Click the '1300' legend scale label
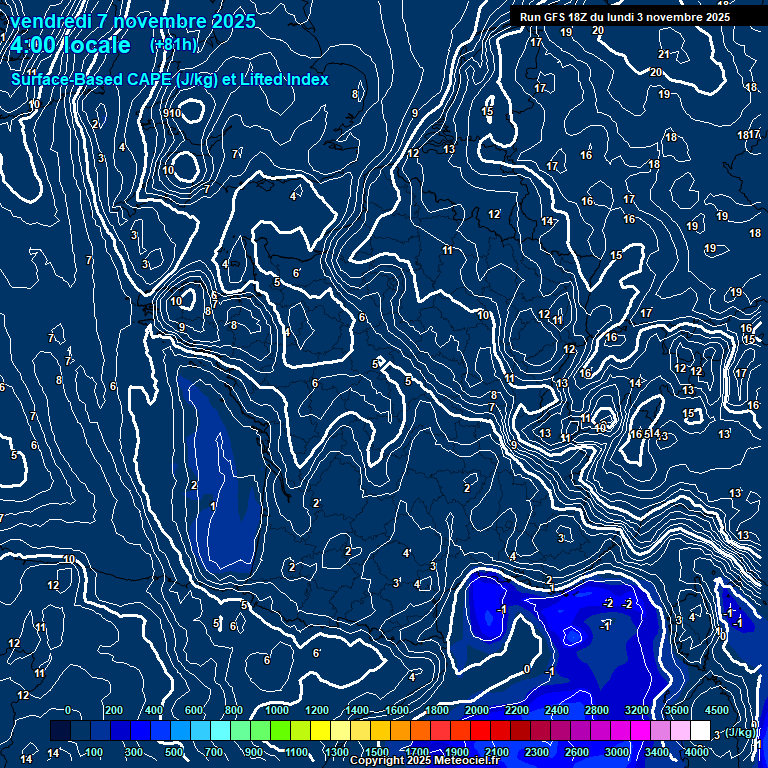The height and width of the screenshot is (768, 768). [337, 752]
